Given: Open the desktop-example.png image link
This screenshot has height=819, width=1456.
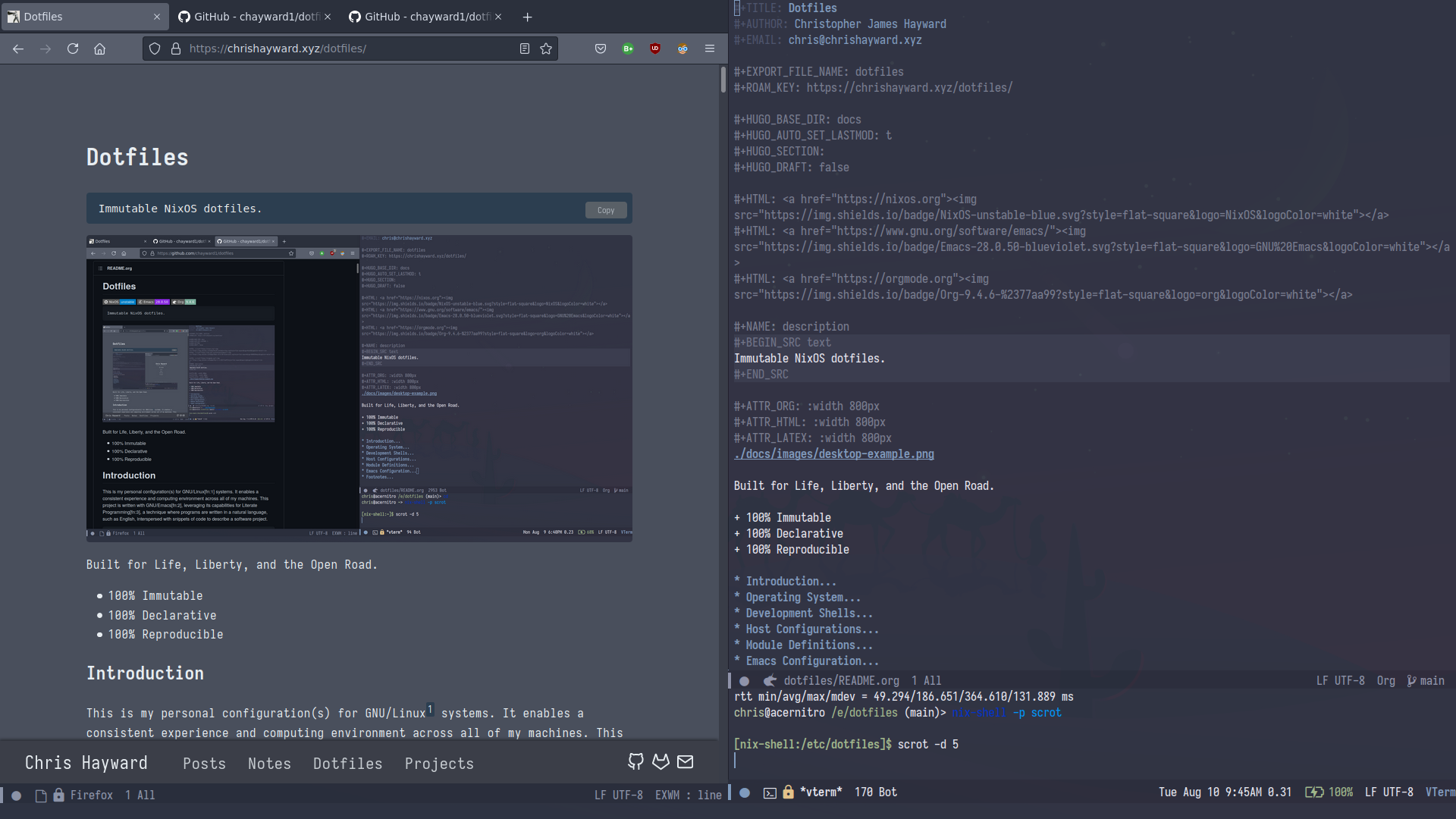Looking at the screenshot, I should [x=833, y=454].
